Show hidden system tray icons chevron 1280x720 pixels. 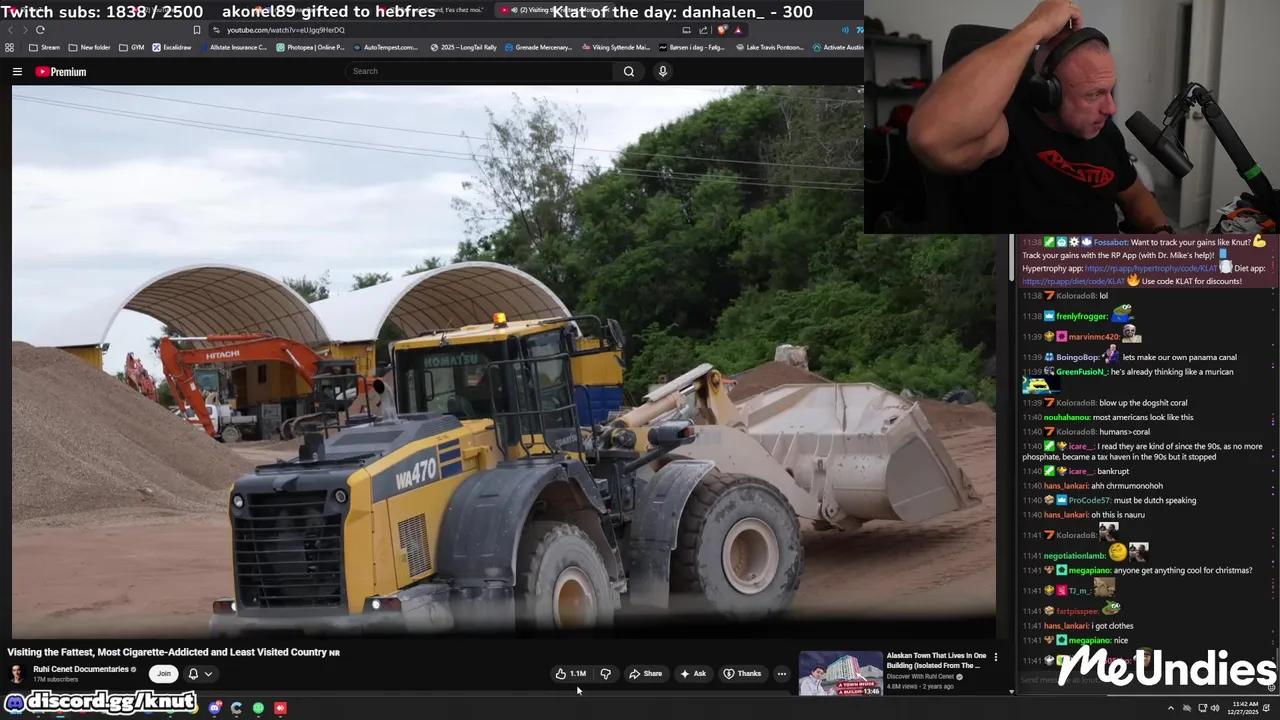tap(1171, 708)
